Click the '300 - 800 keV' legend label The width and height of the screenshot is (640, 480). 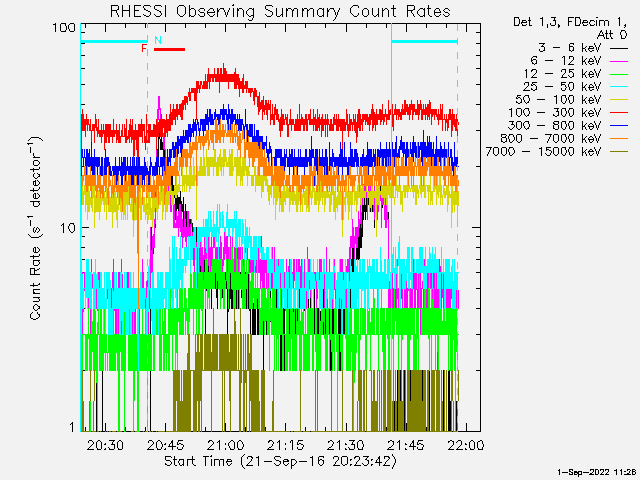coord(555,126)
